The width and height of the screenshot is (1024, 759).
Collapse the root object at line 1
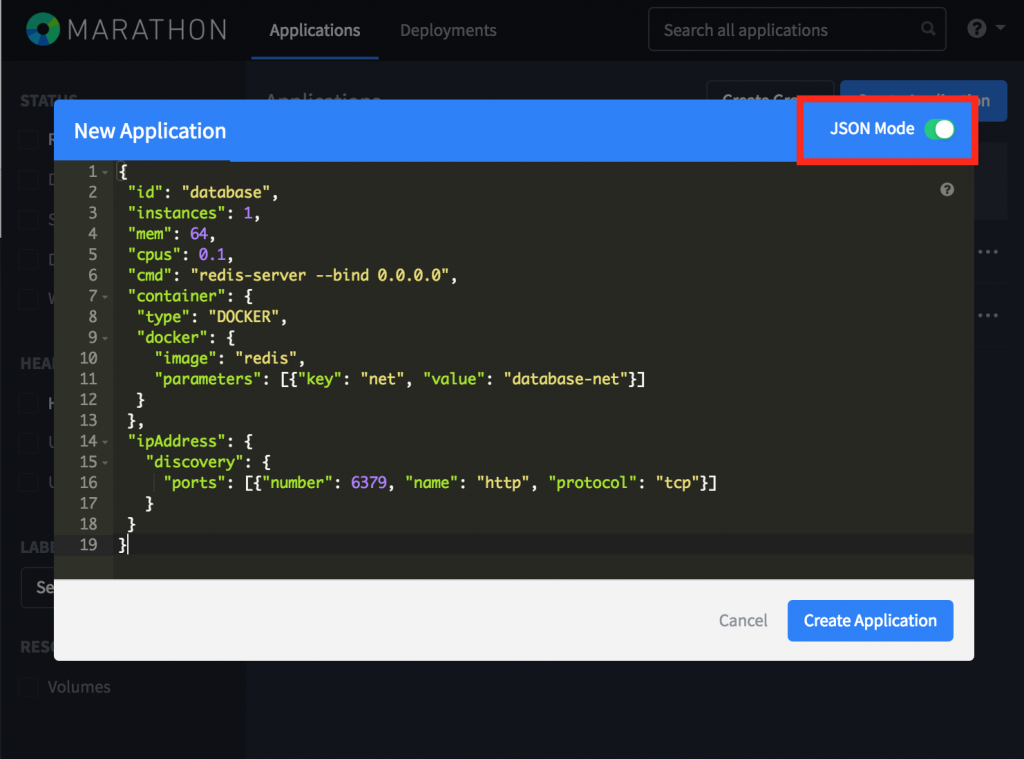[105, 172]
